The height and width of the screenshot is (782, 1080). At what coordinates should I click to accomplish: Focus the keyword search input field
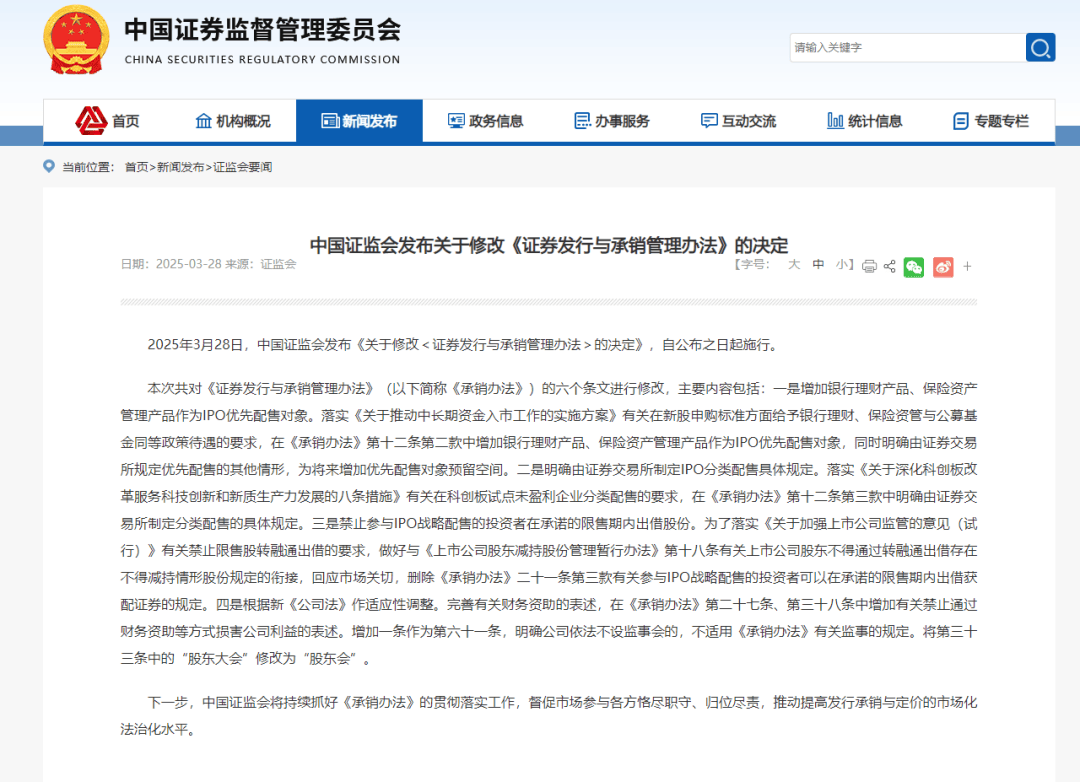pyautogui.click(x=907, y=48)
